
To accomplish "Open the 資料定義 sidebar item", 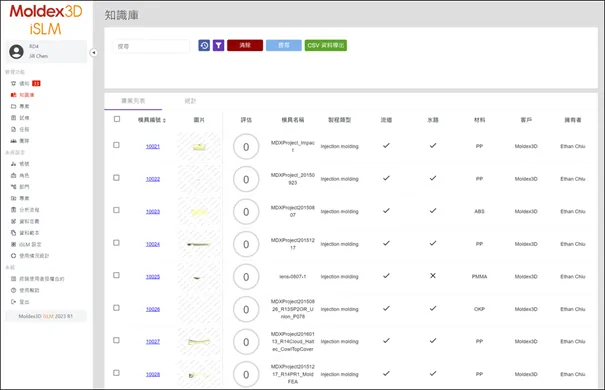I will (25, 221).
